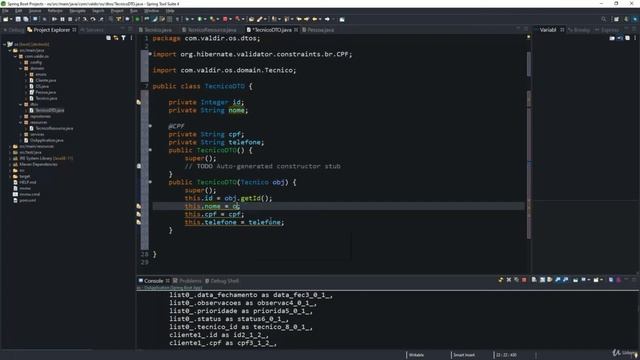Click the Open Perspective icon at top right
The height and width of the screenshot is (360, 640).
(x=616, y=19)
